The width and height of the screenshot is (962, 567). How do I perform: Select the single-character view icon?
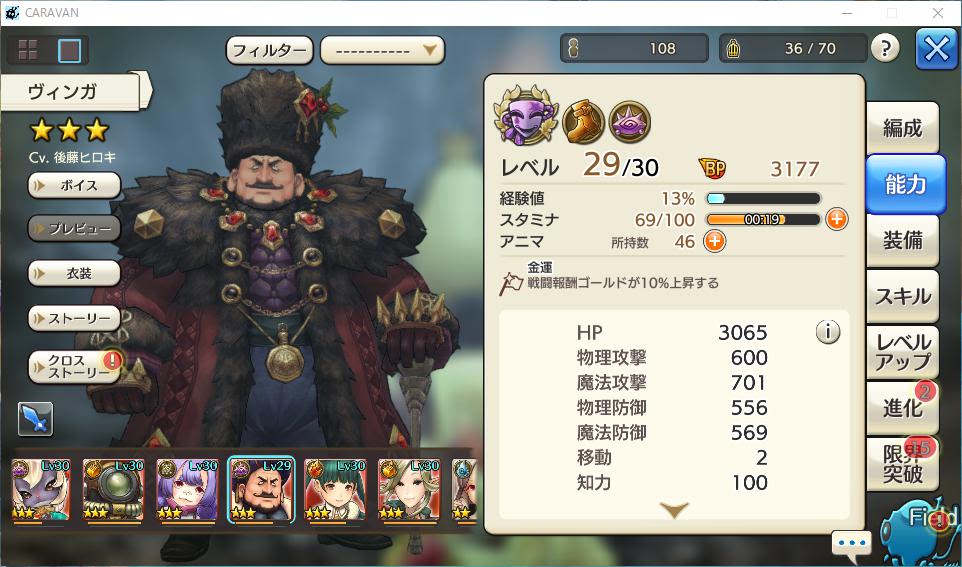click(x=69, y=50)
